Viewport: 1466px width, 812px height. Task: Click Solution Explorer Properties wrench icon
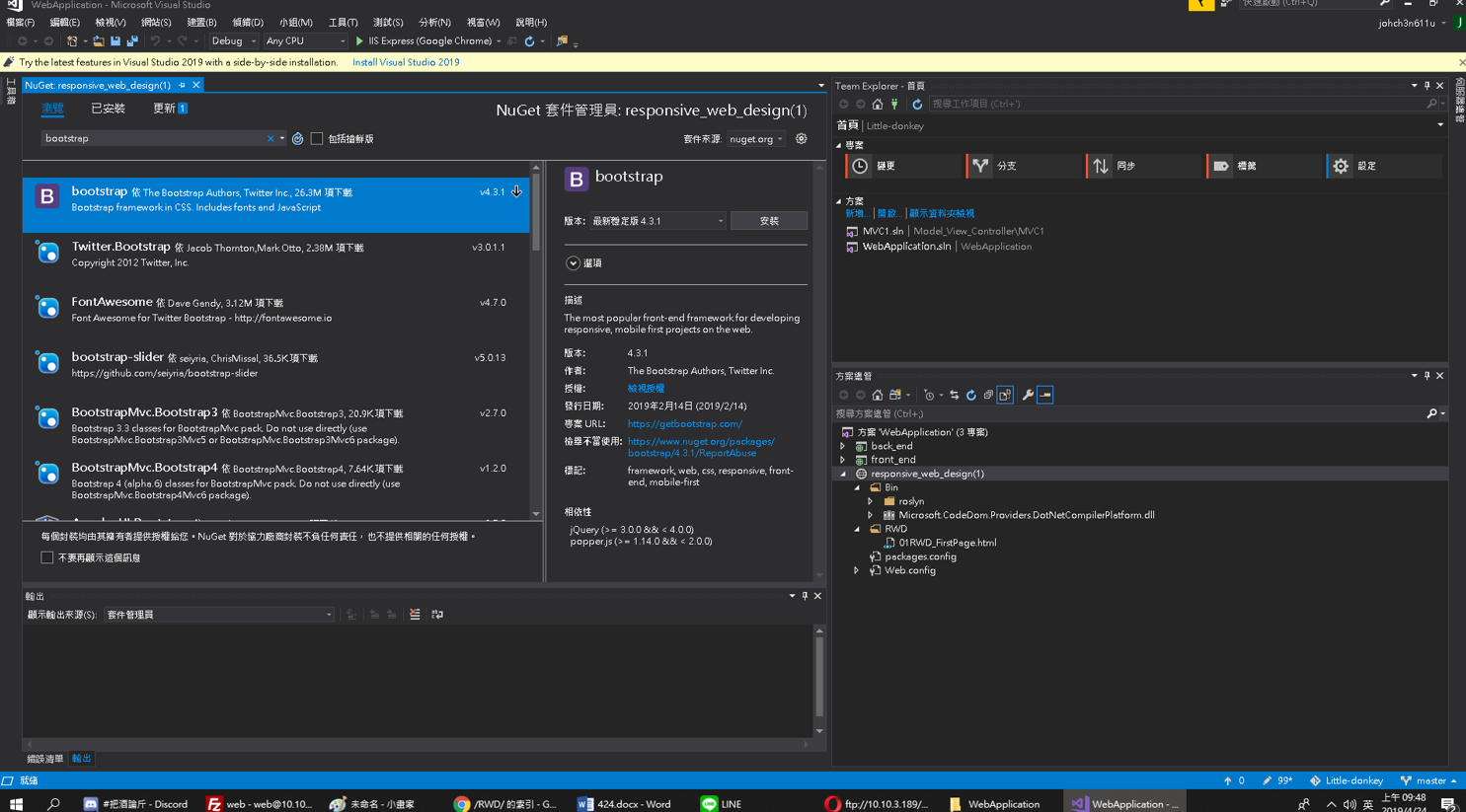coord(1028,395)
